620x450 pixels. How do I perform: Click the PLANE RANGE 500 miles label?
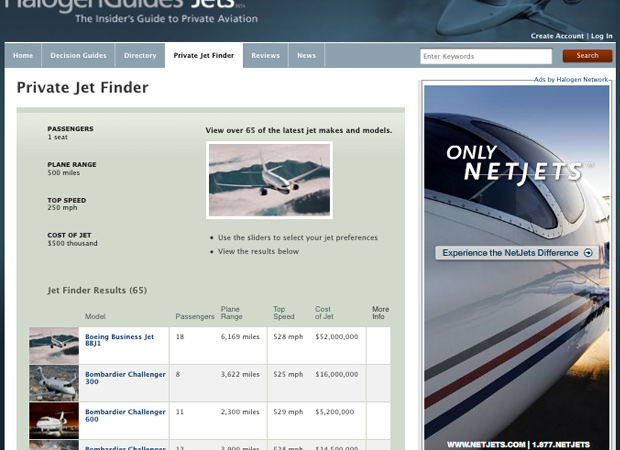coord(72,168)
